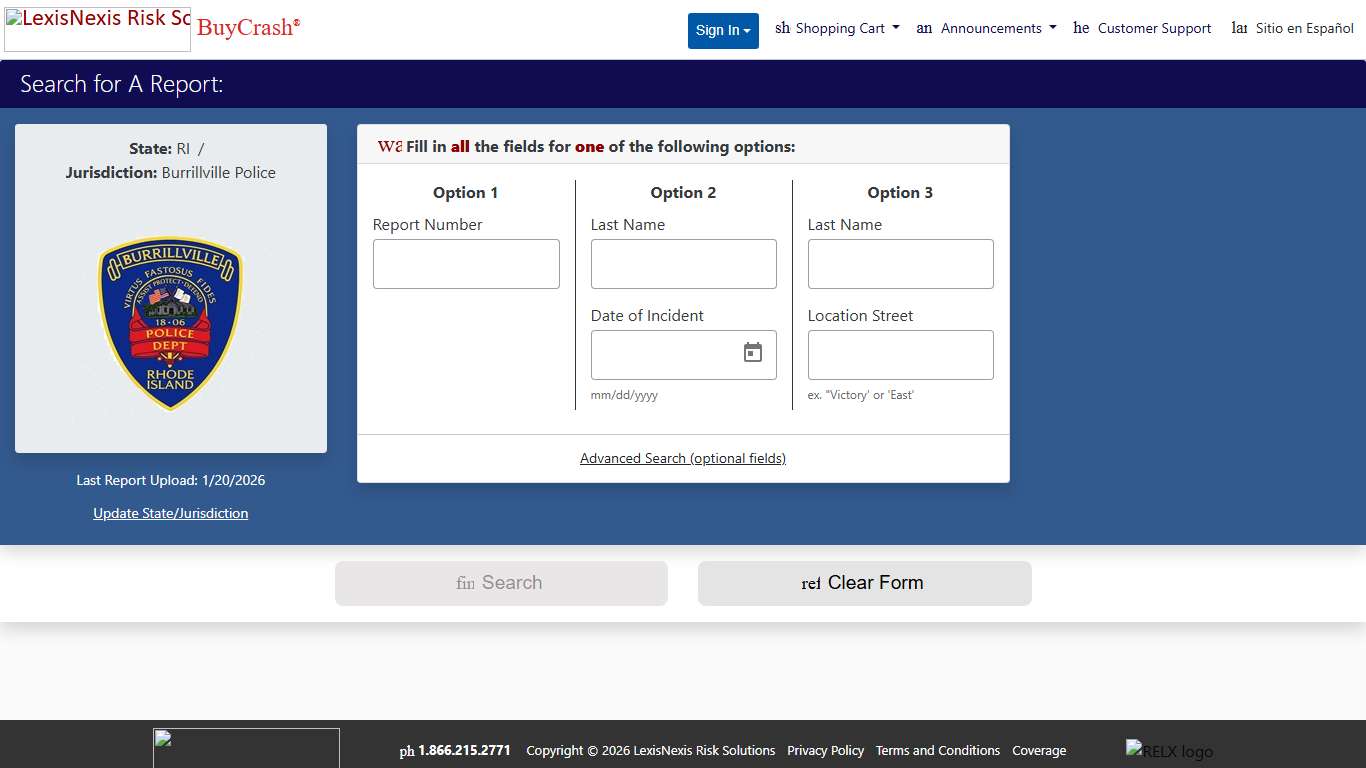
Task: Click the BuyCrash brand link
Action: [x=248, y=28]
